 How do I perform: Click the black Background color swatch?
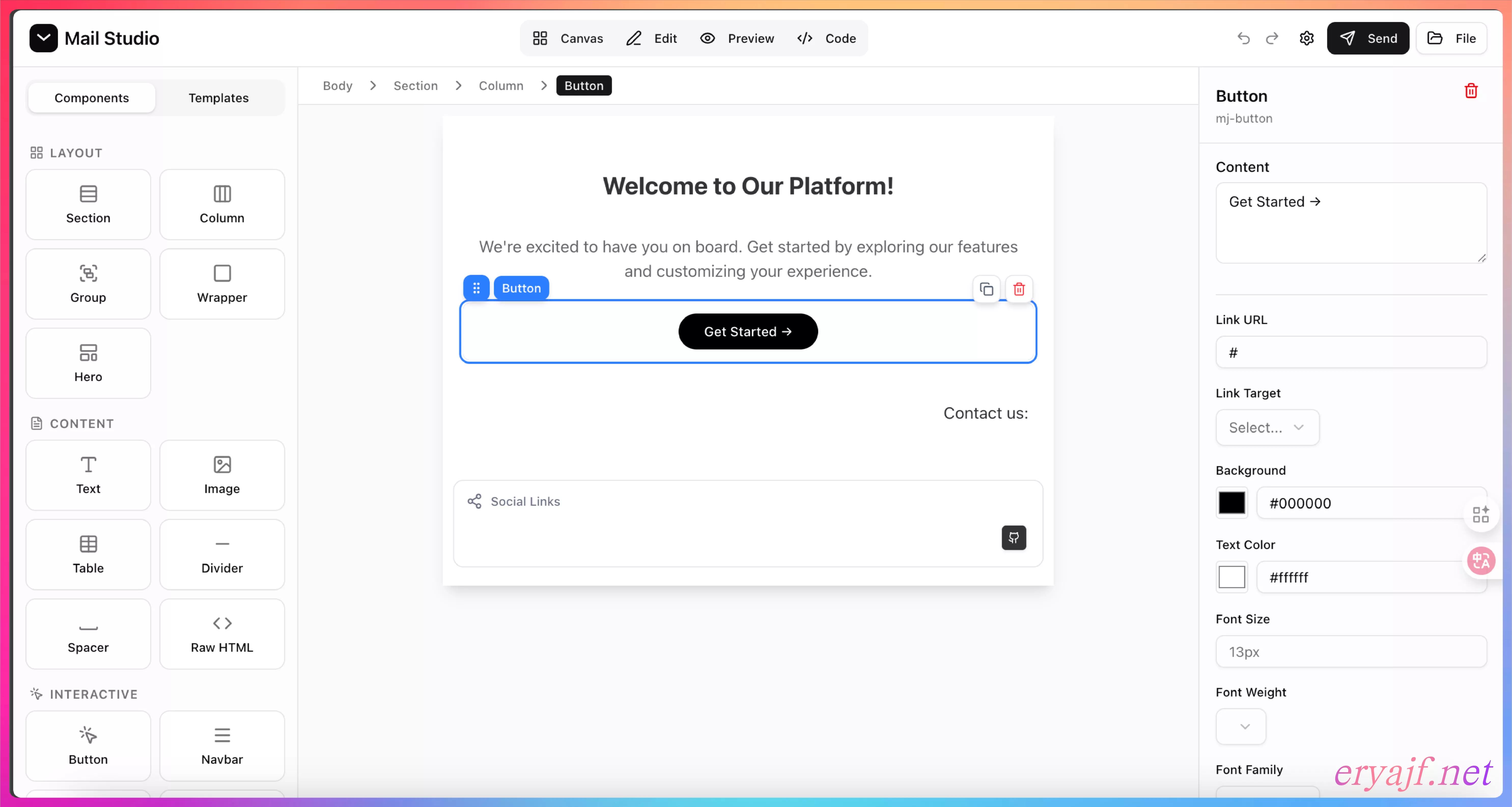click(1231, 503)
